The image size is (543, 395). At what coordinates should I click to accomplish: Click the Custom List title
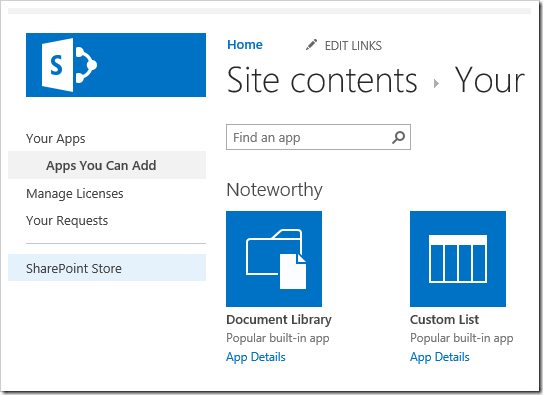pos(444,320)
